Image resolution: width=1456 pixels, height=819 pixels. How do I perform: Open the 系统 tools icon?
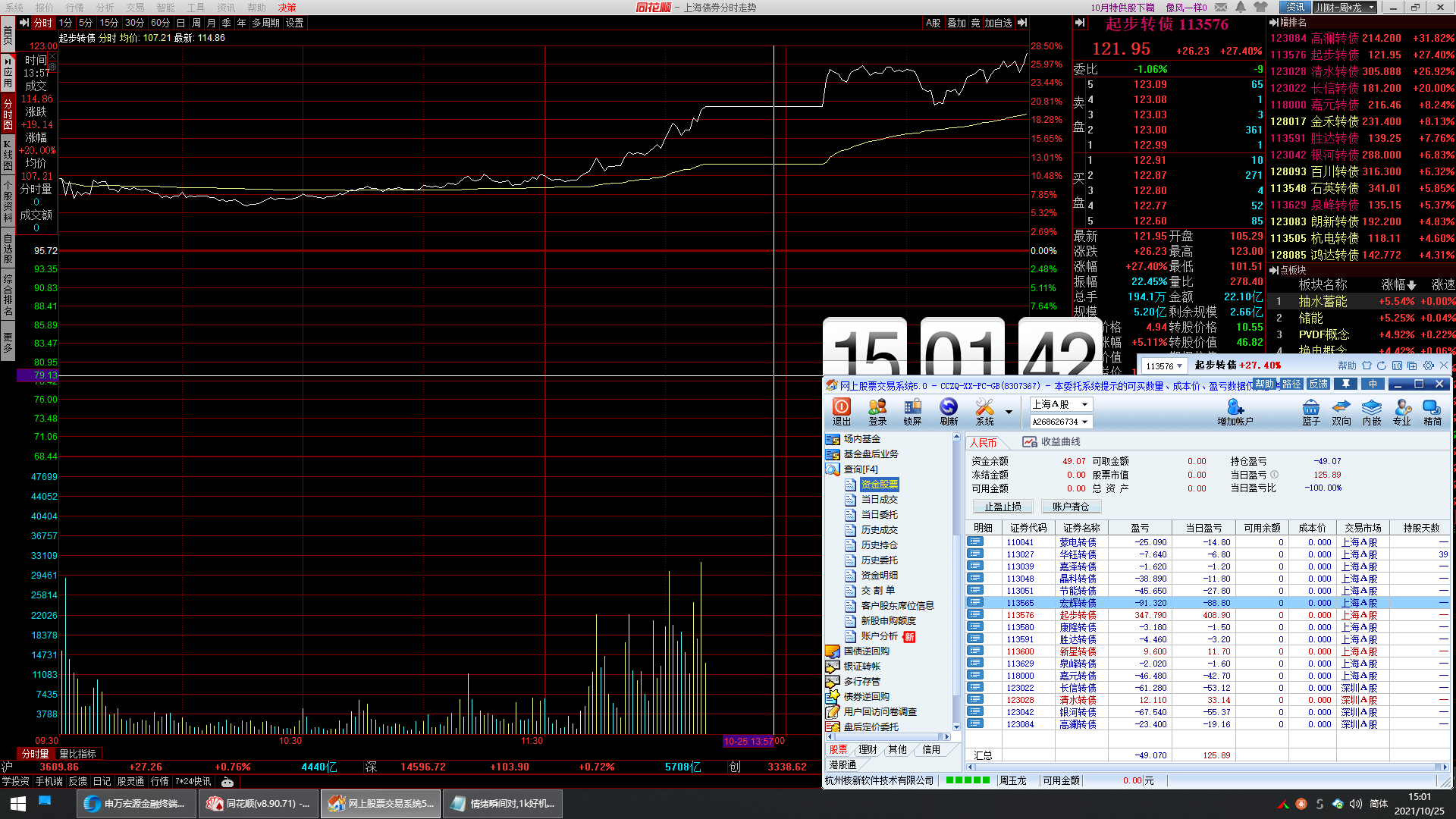[x=984, y=412]
